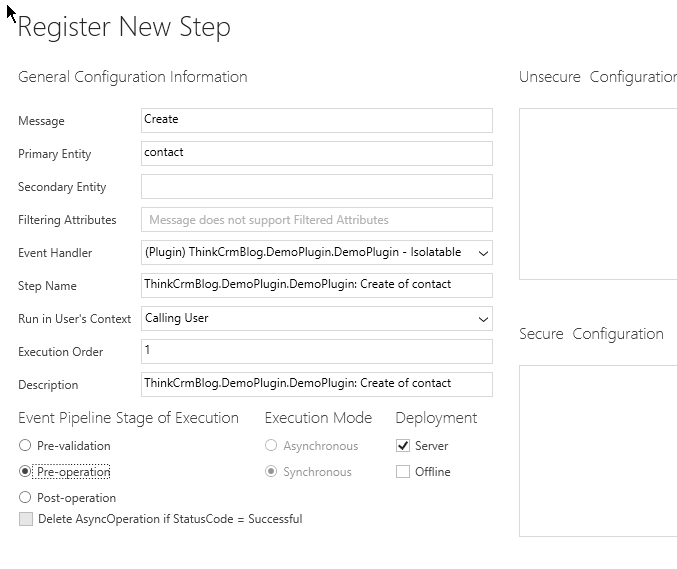Open the Run in User's Context dropdown
The height and width of the screenshot is (569, 677).
click(x=316, y=319)
